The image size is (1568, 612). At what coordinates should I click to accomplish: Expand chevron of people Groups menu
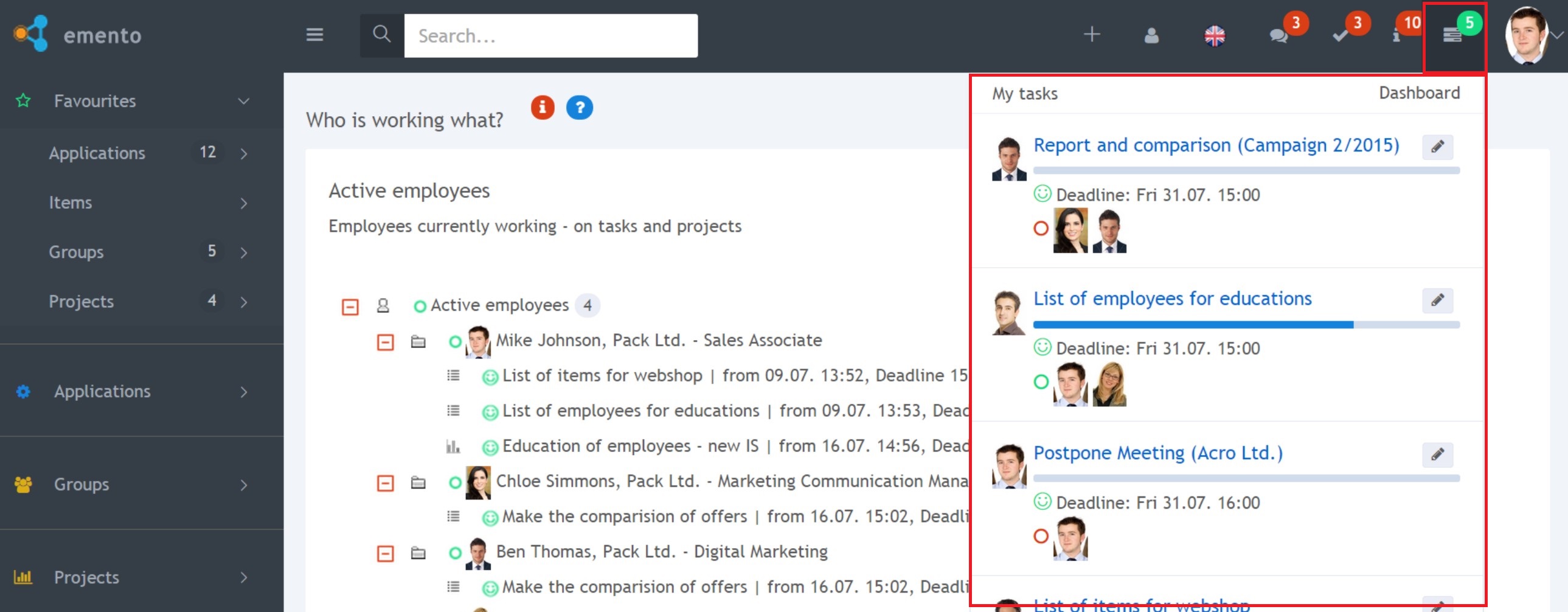(244, 485)
